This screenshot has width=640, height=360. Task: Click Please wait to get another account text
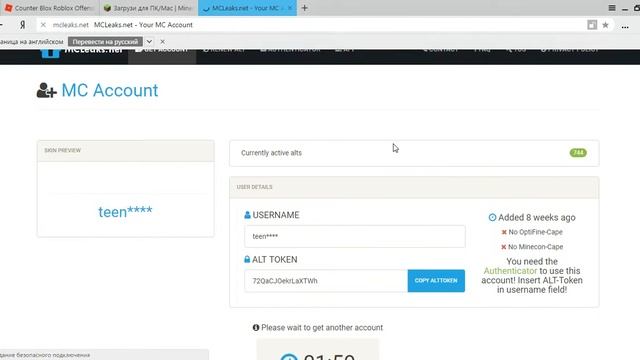[x=322, y=327]
